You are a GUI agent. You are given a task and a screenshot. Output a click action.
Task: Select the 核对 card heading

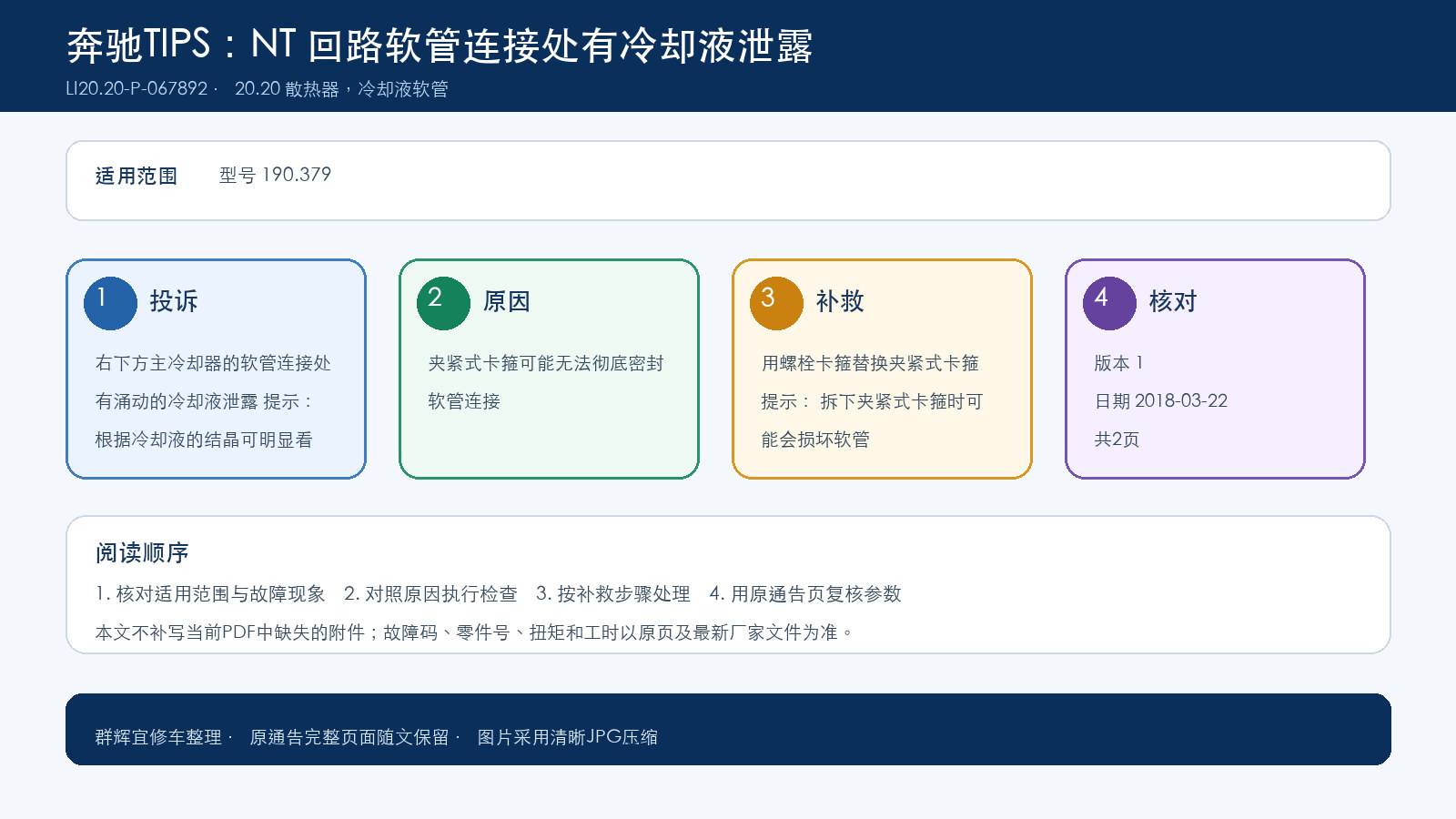[1173, 301]
